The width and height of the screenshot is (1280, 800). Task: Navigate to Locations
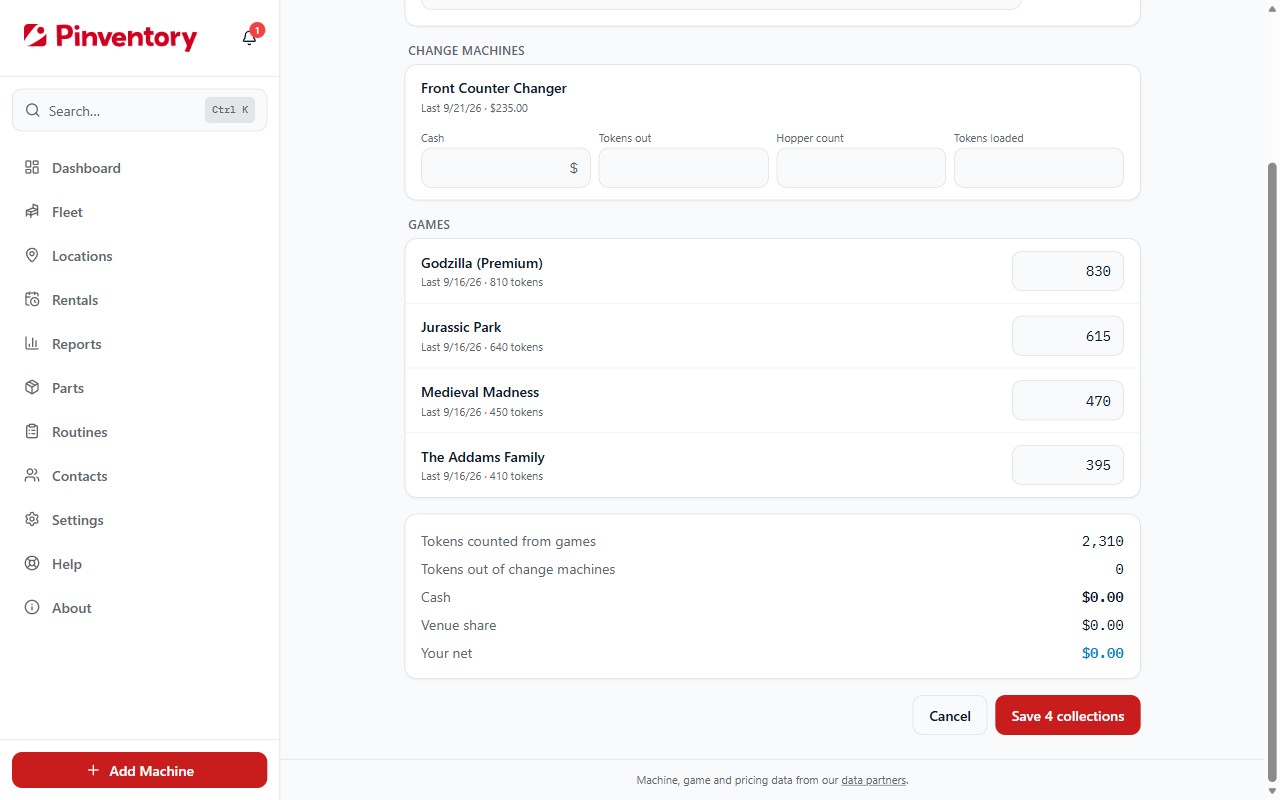coord(140,256)
